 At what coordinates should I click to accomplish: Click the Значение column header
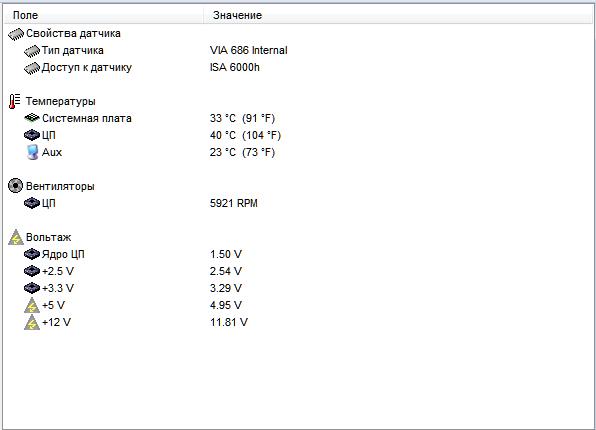[x=398, y=15]
